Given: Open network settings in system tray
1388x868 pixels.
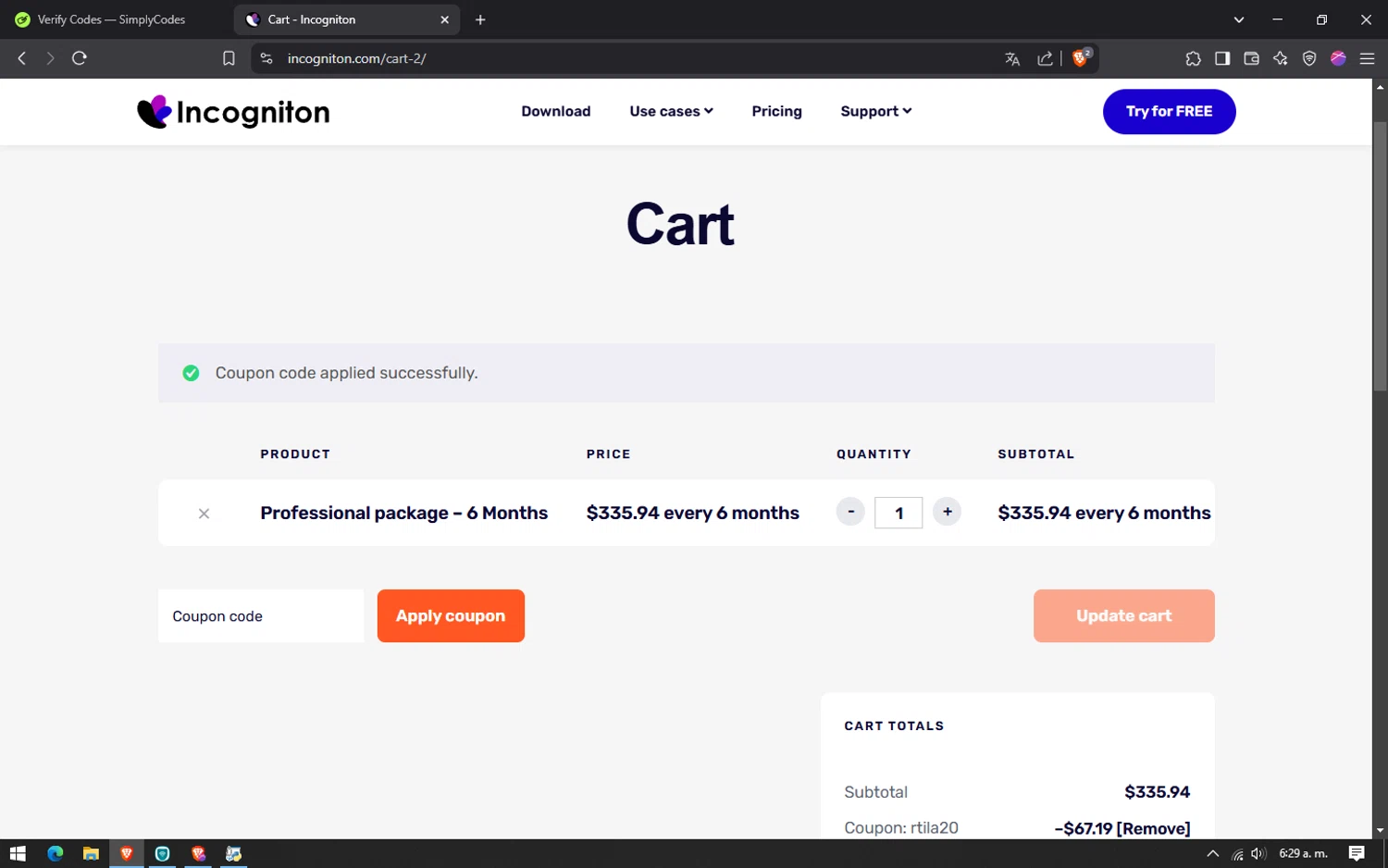Looking at the screenshot, I should pos(1237,854).
